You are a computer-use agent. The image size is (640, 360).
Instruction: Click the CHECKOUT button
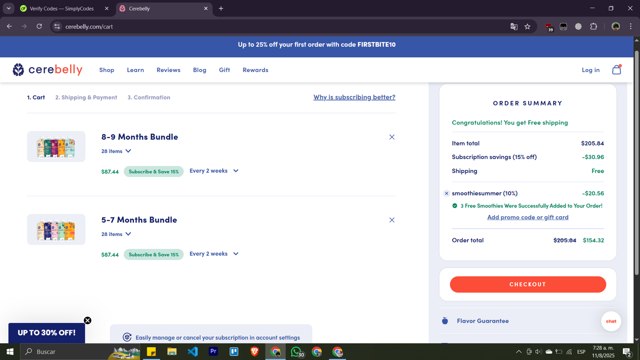tap(528, 284)
